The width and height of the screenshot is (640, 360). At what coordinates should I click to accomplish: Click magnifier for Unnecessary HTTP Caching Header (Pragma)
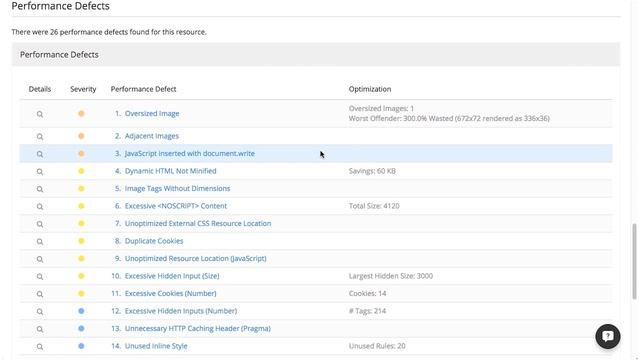(40, 330)
